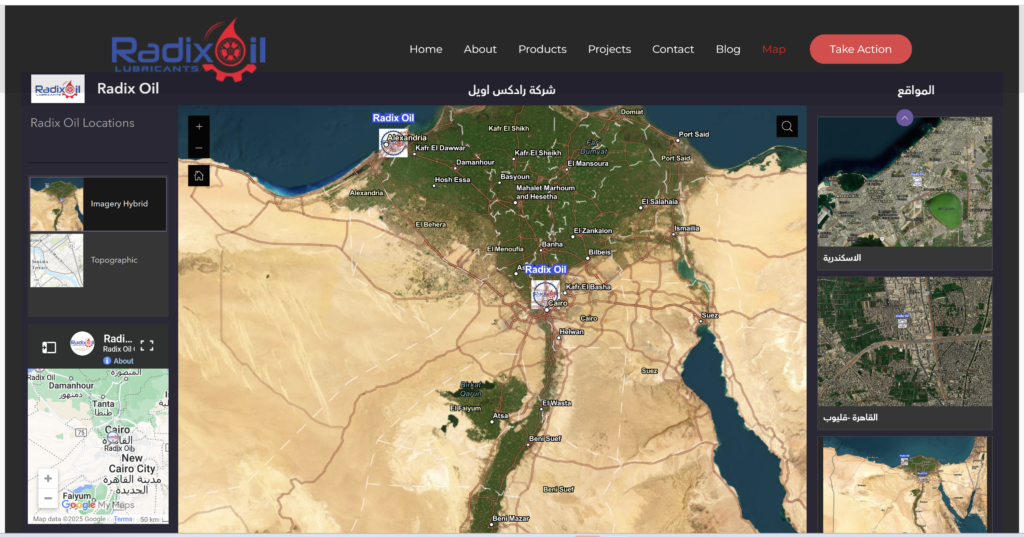The width and height of the screenshot is (1024, 537).
Task: Click the شركة رادكس اويل title
Action: click(511, 90)
